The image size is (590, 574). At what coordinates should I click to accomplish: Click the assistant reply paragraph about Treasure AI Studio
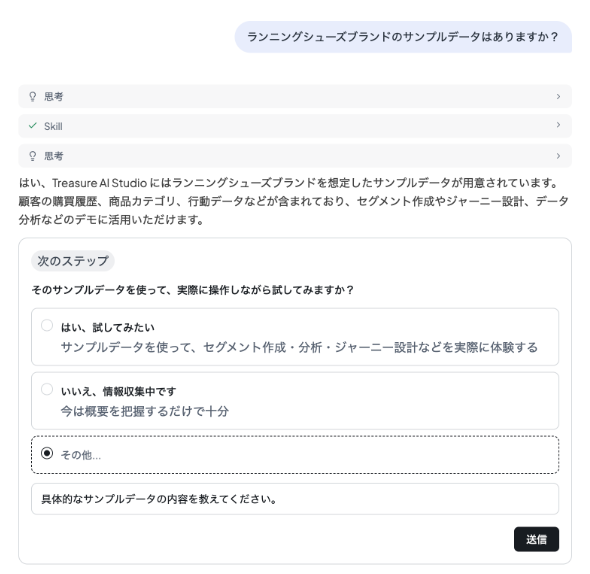pos(293,201)
